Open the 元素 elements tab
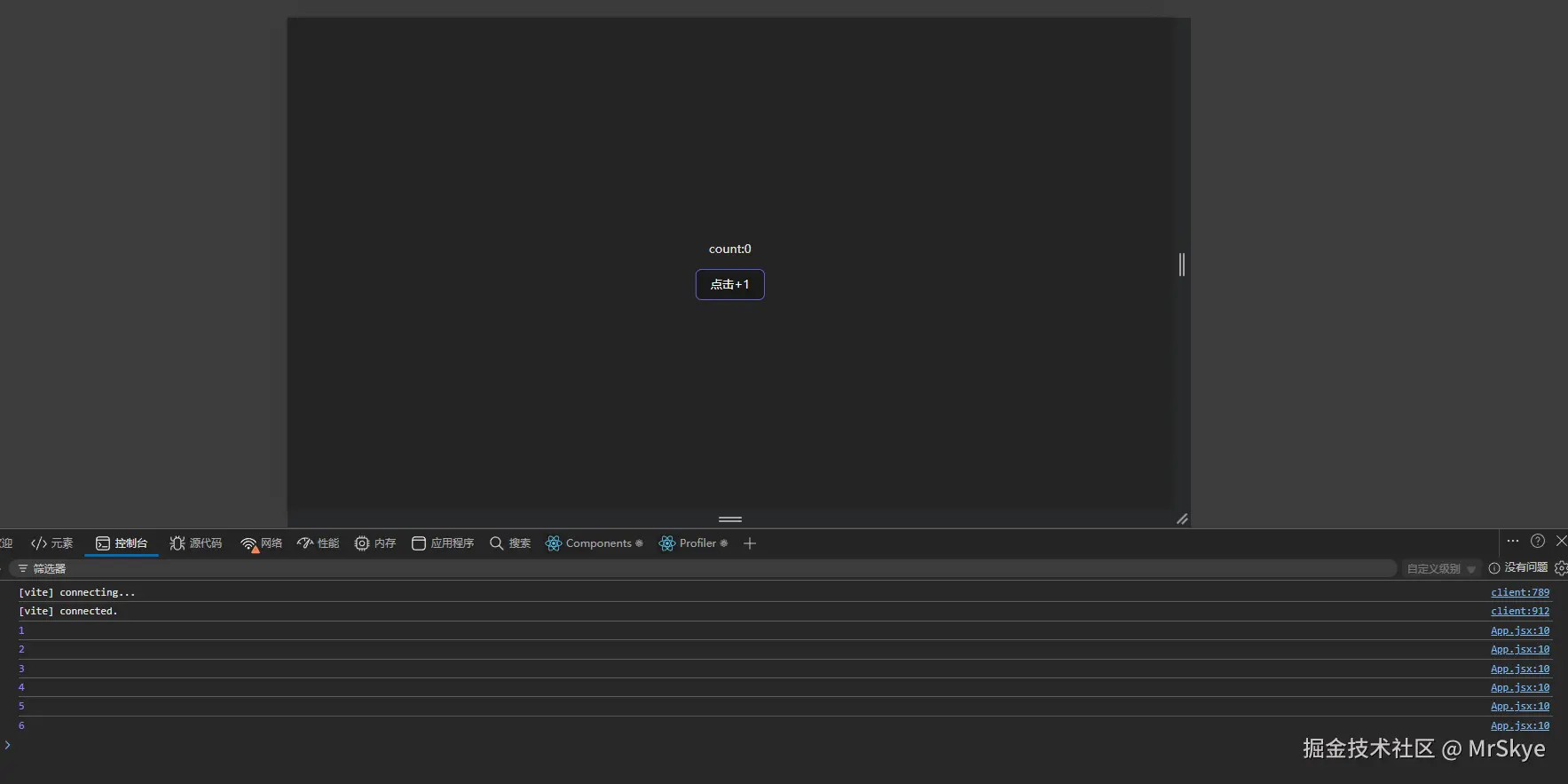Screen dimensions: 1568x784 click(x=52, y=543)
